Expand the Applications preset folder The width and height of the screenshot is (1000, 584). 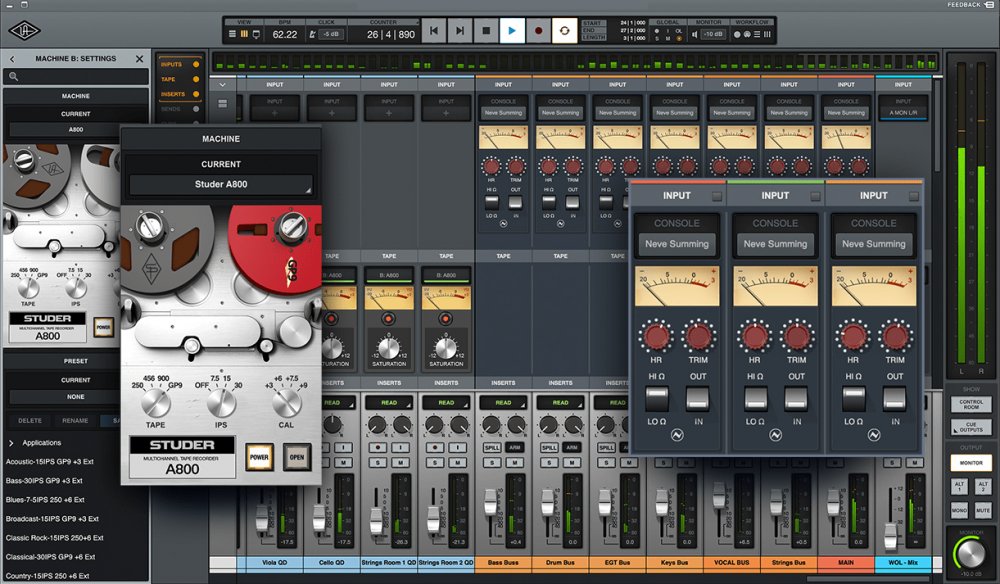pos(11,442)
